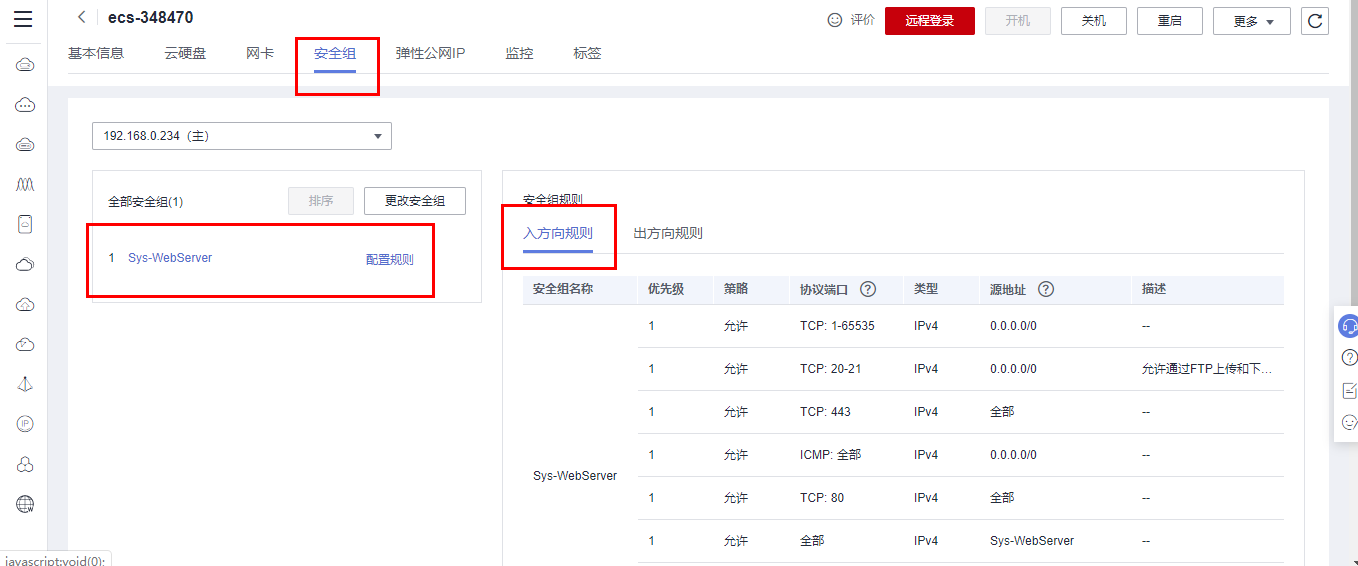
Task: Click the red 远程登录 button
Action: (930, 21)
